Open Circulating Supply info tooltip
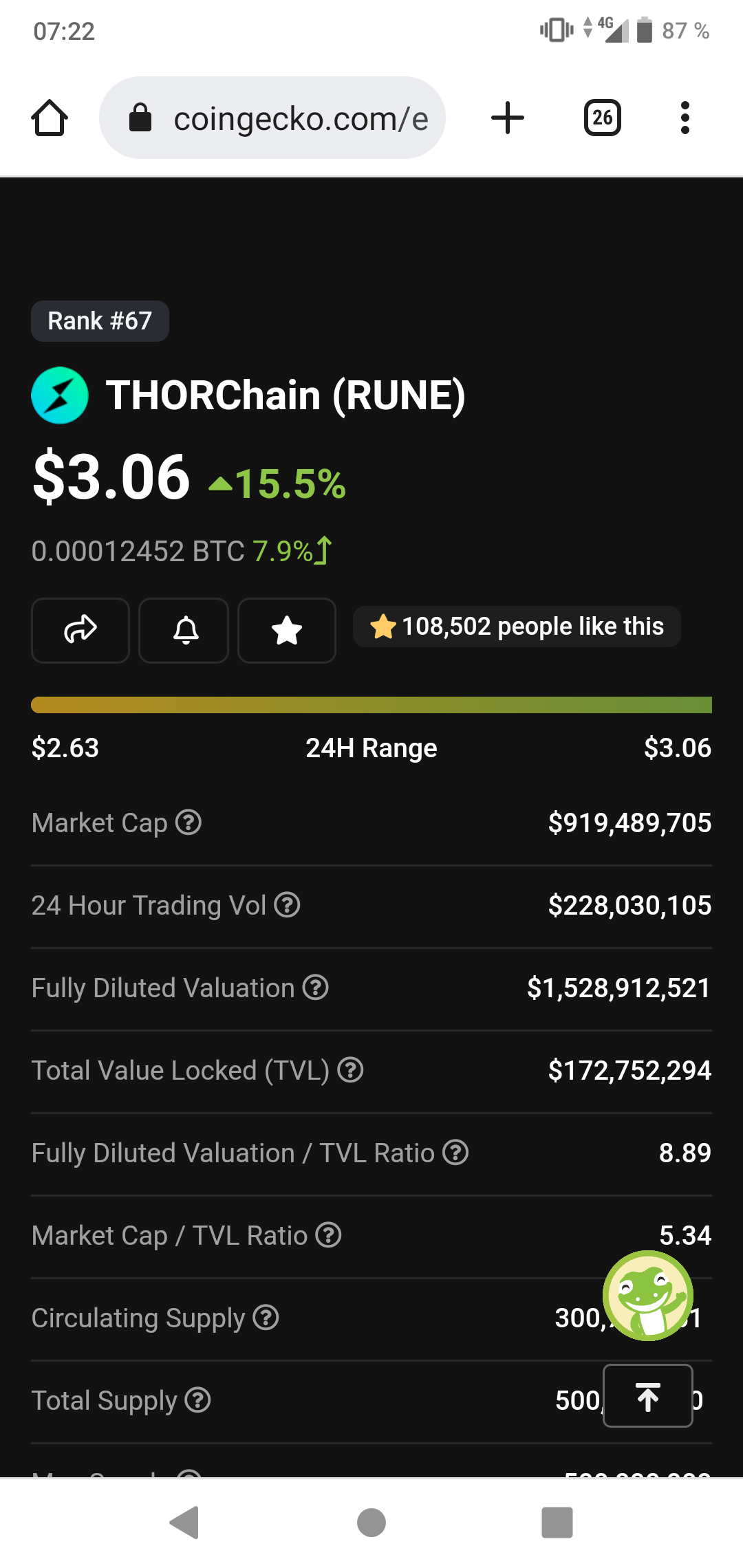 [266, 1318]
